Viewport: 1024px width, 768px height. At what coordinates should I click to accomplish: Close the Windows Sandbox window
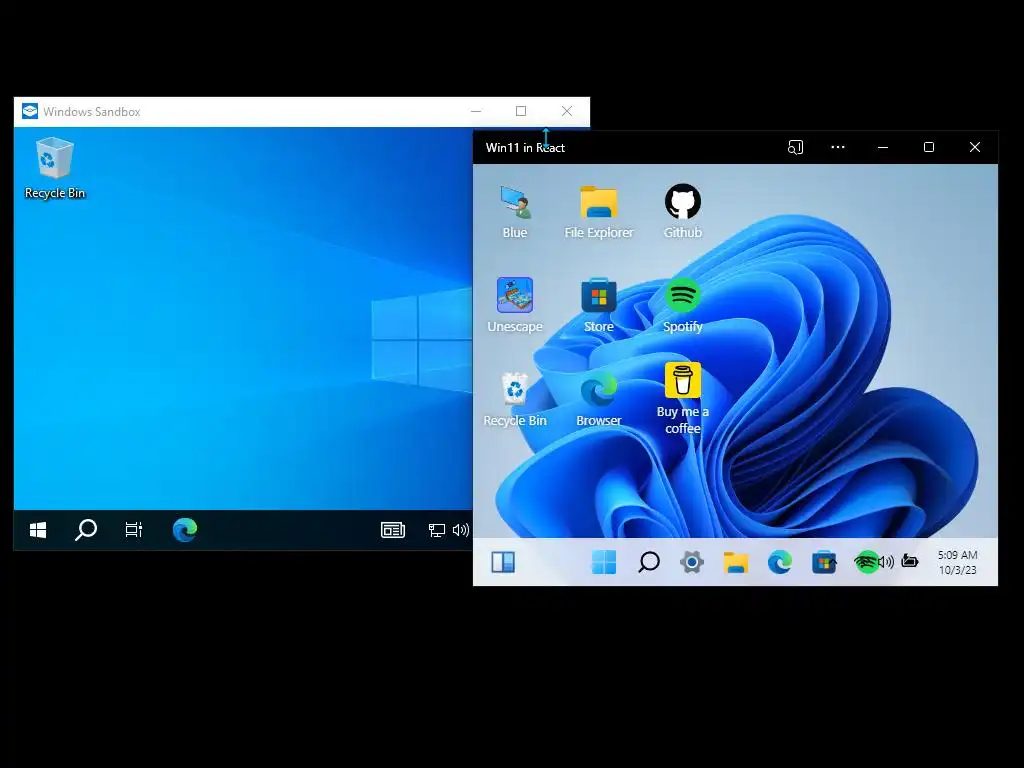[x=567, y=111]
